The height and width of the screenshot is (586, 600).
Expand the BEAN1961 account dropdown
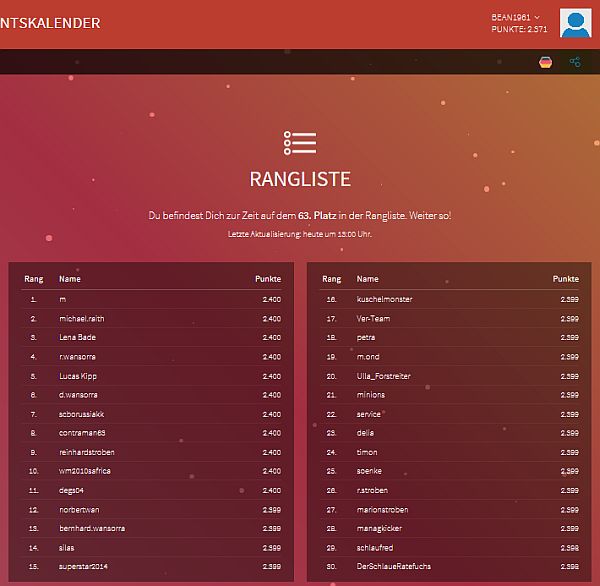click(516, 17)
